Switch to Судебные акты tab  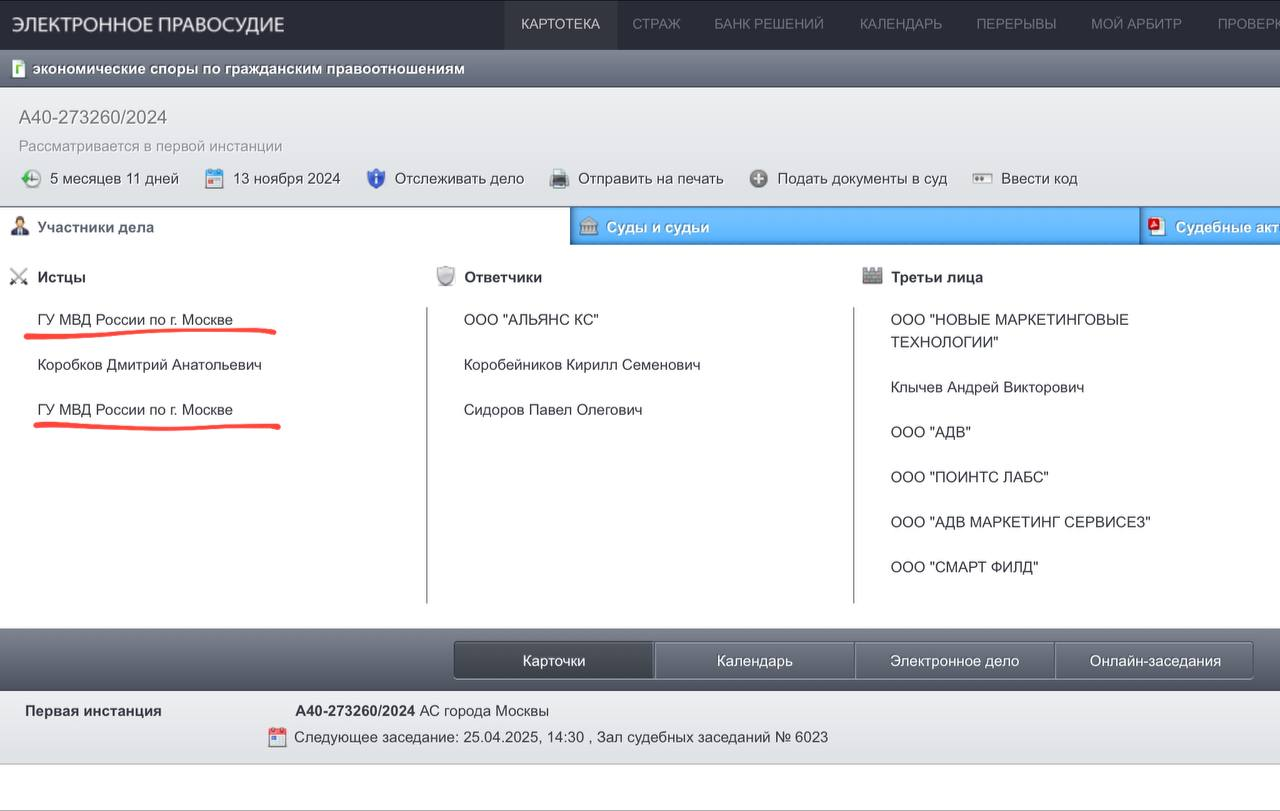click(x=1210, y=226)
